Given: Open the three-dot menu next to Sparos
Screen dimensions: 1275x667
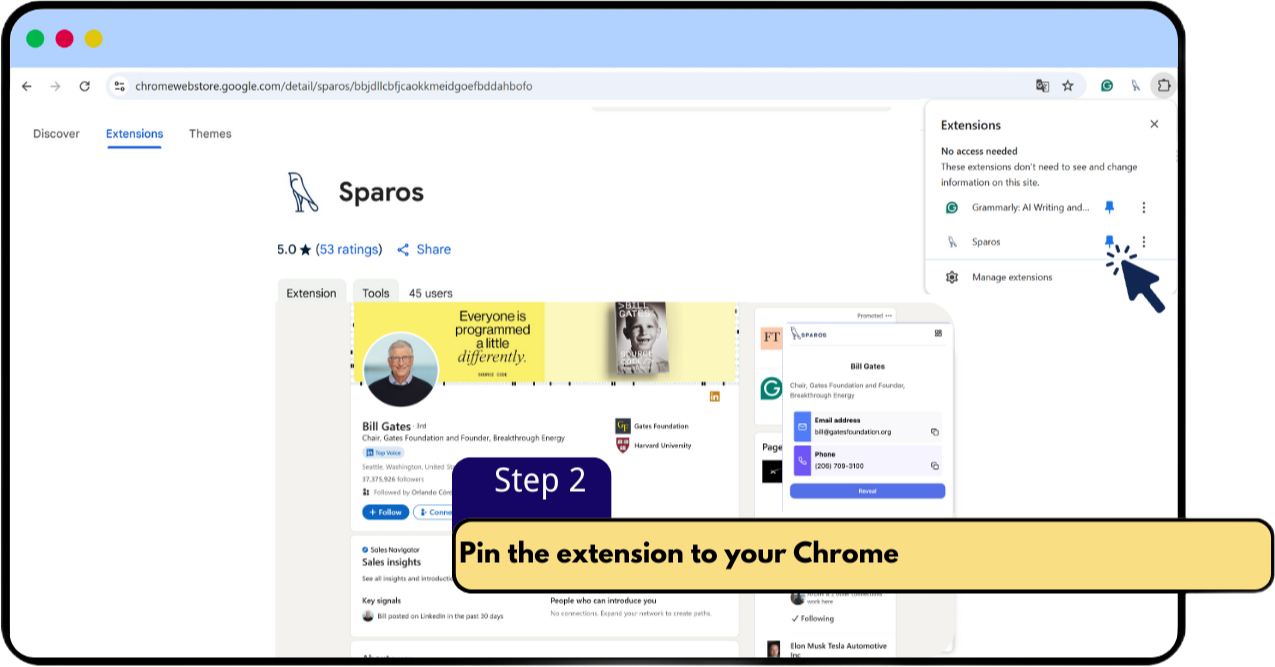Looking at the screenshot, I should pyautogui.click(x=1143, y=241).
